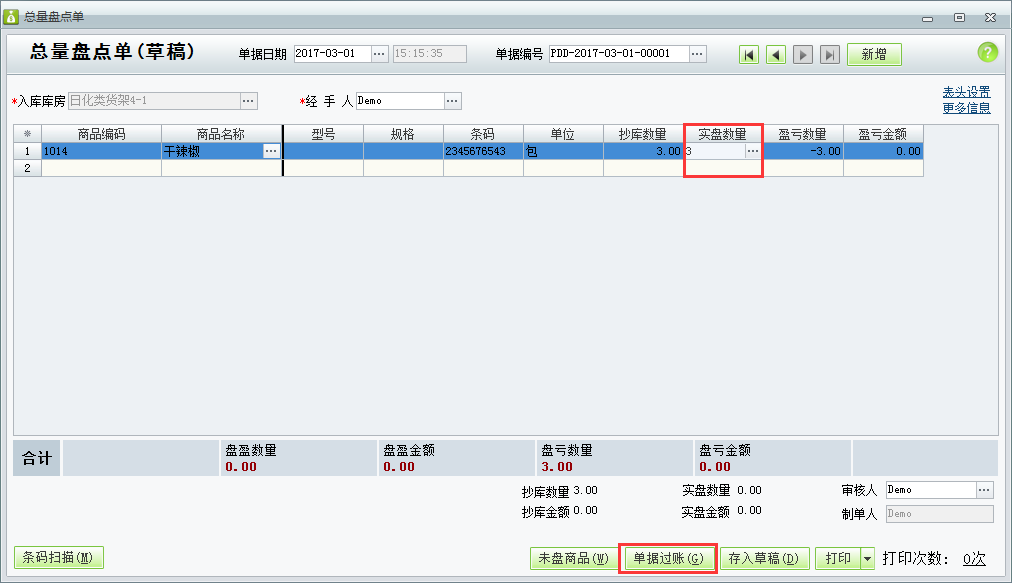1012x583 pixels.
Task: Jump to the first record using navigation arrow
Action: (x=749, y=54)
